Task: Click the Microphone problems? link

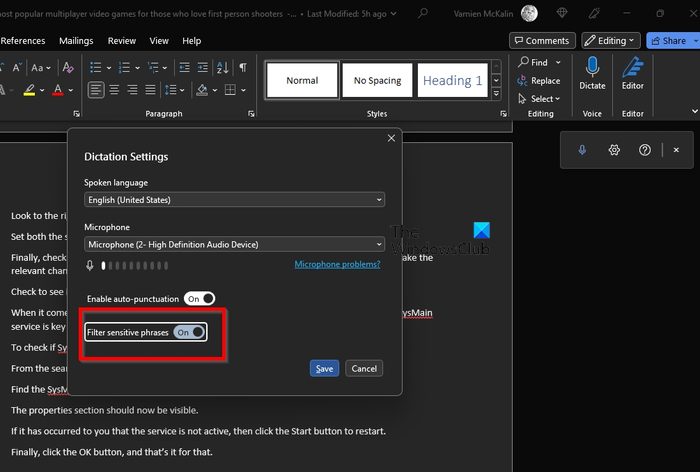Action: [x=337, y=264]
